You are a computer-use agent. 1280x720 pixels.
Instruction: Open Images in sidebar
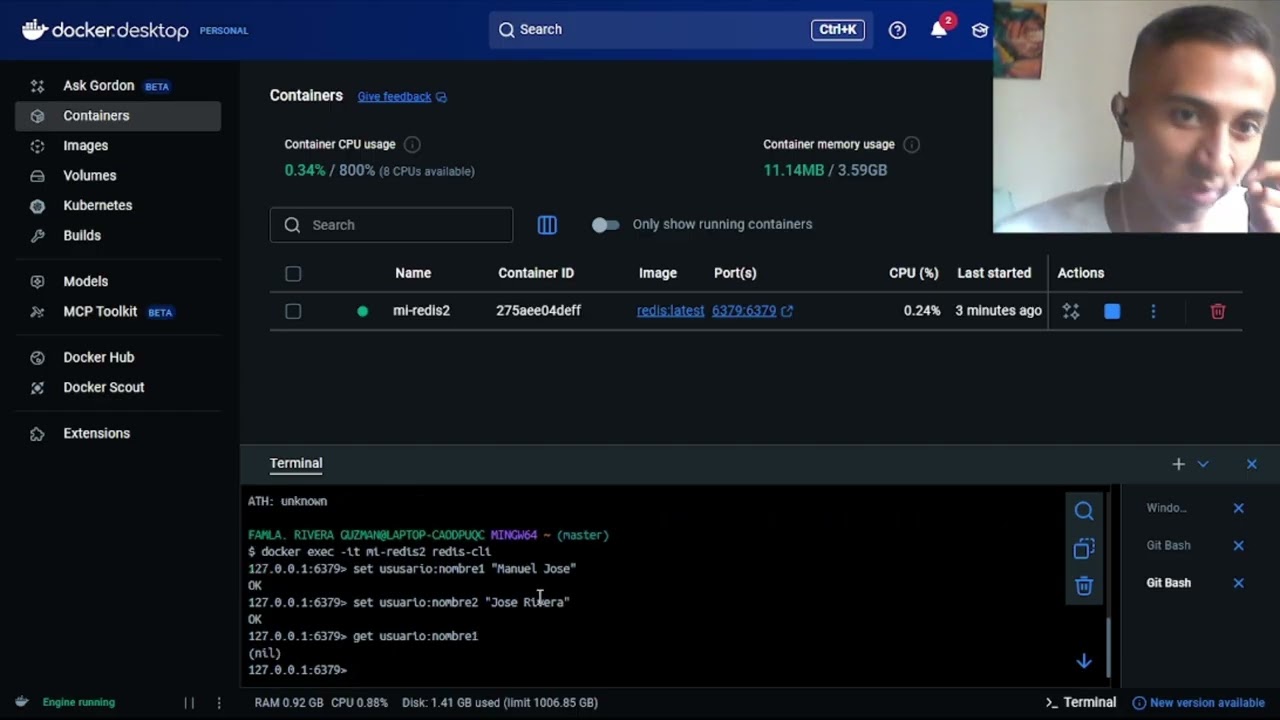tap(118, 146)
